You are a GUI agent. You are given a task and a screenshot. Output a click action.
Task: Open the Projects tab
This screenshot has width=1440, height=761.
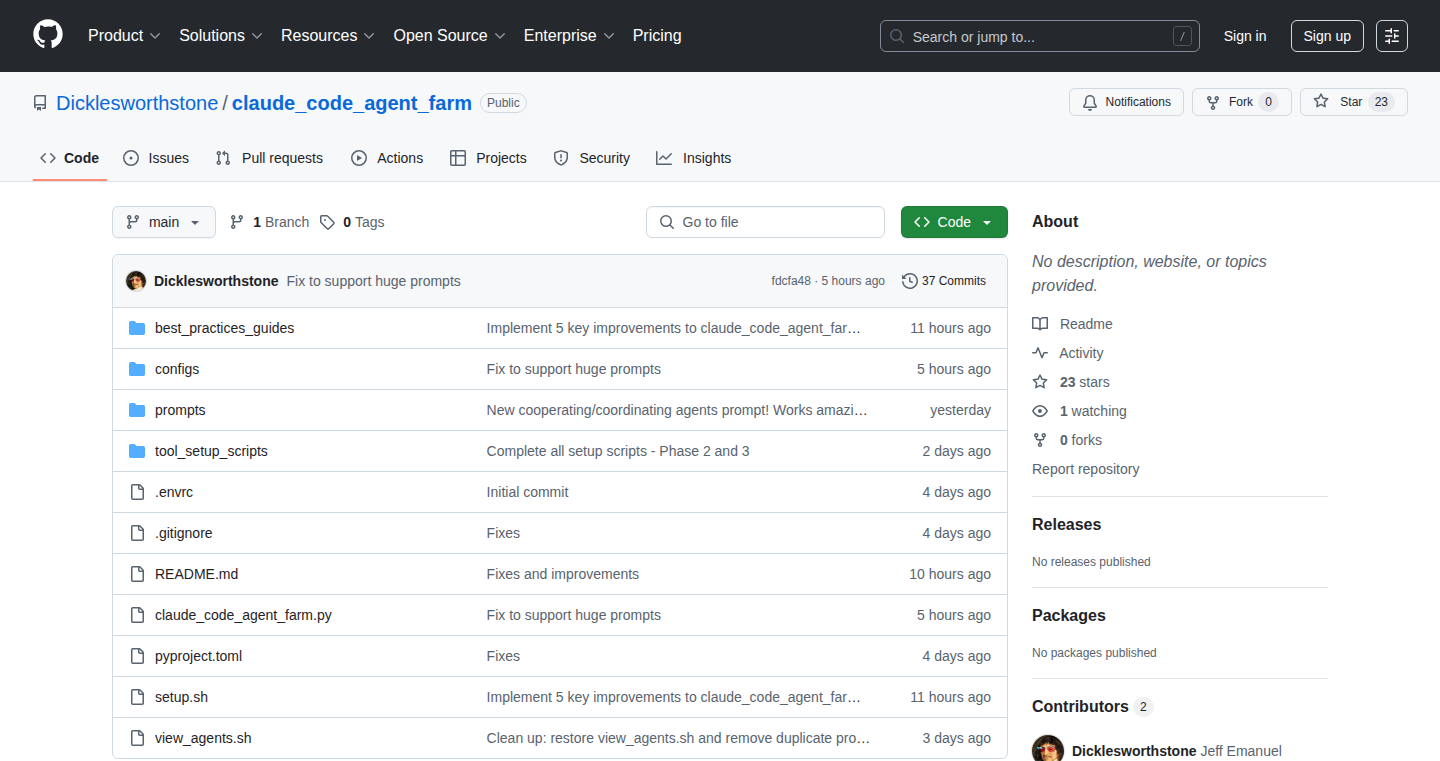[488, 158]
